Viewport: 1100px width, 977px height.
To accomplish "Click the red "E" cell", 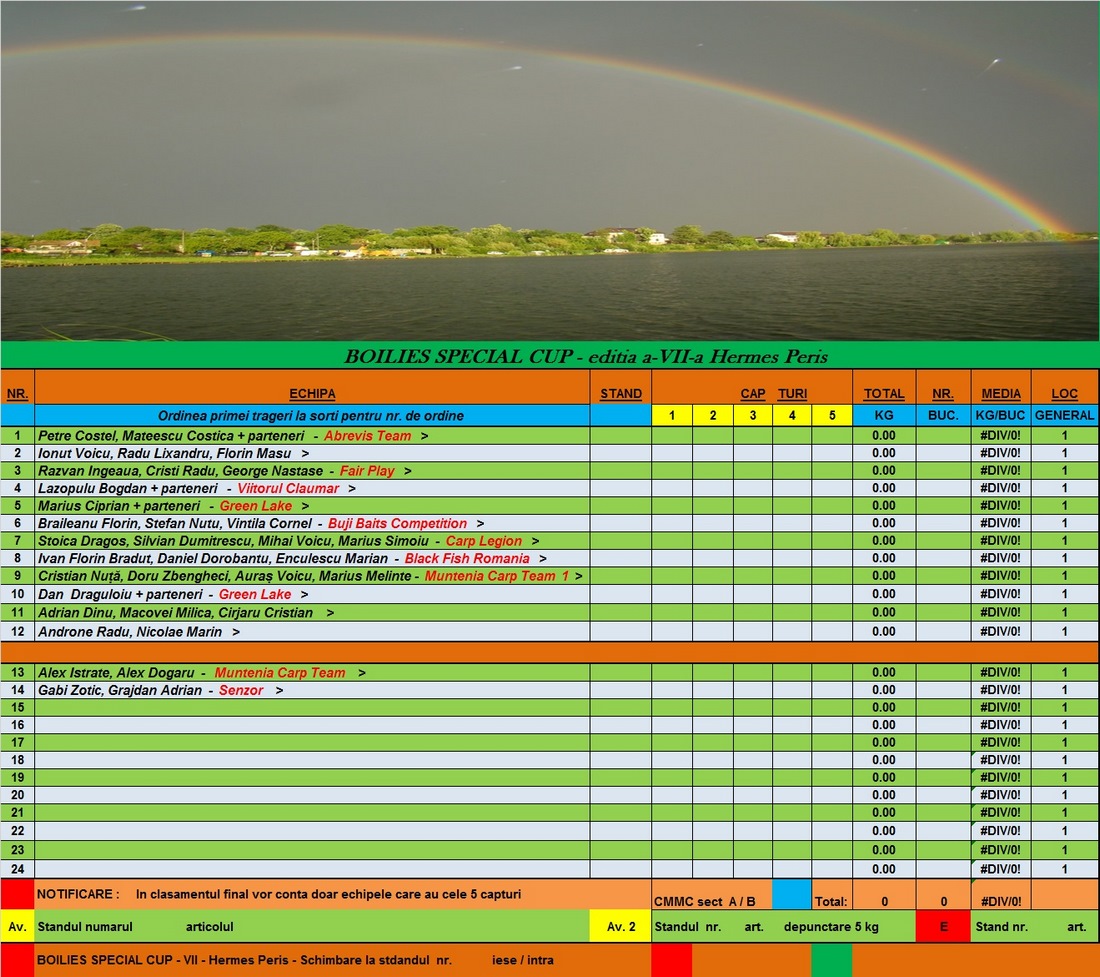I will click(942, 927).
